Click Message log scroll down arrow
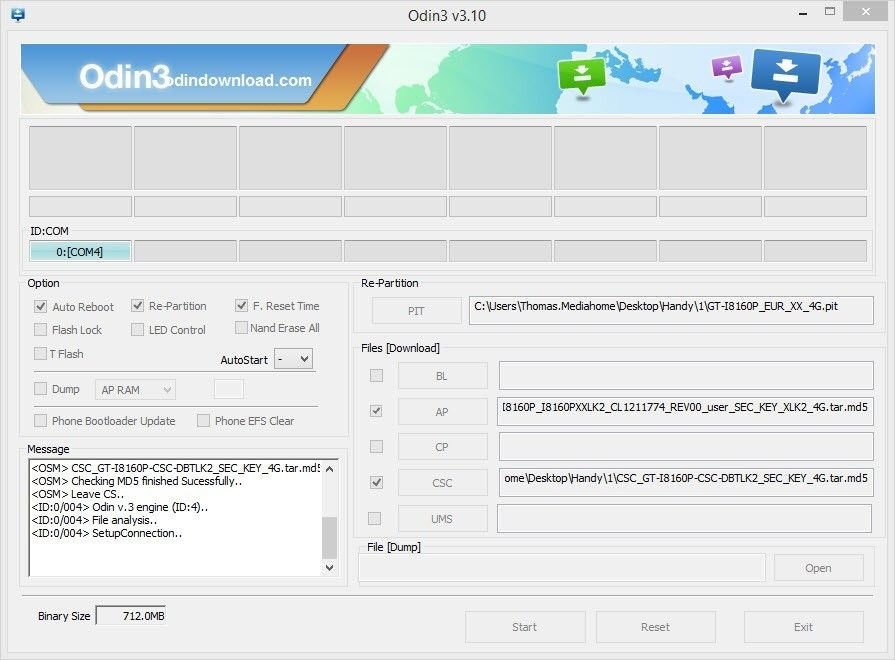The height and width of the screenshot is (660, 895). click(x=329, y=568)
